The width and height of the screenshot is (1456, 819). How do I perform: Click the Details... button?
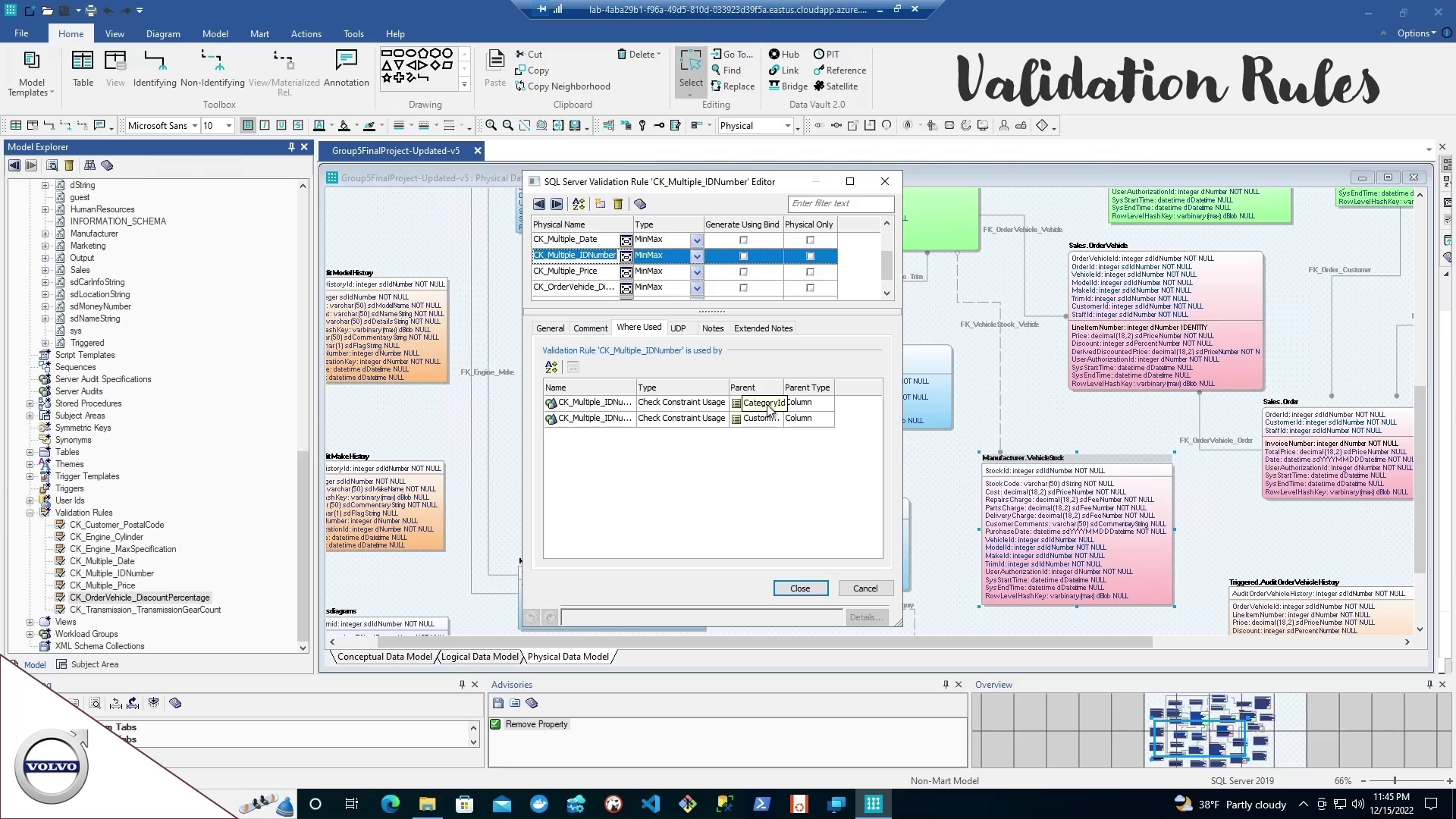(866, 617)
